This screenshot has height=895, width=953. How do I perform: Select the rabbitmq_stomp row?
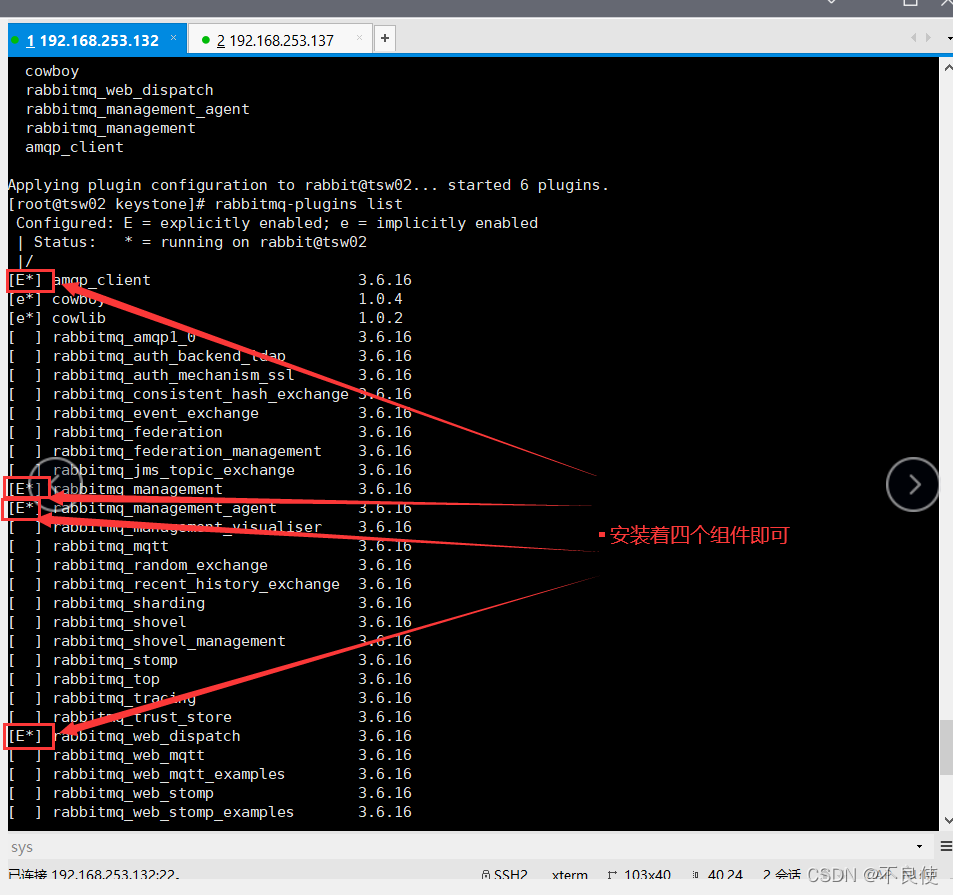pyautogui.click(x=210, y=660)
